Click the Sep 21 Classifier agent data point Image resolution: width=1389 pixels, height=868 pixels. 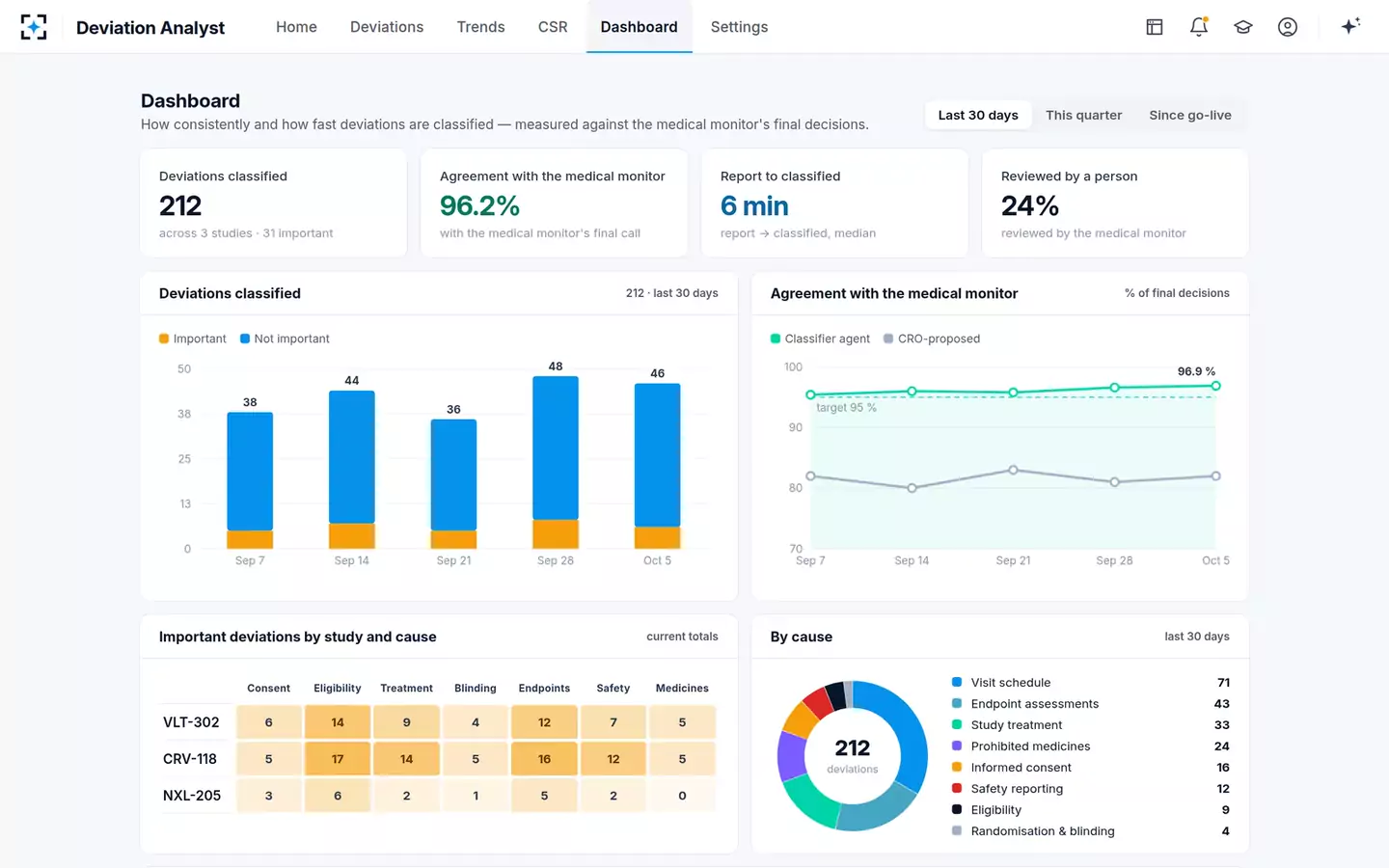tap(1013, 393)
